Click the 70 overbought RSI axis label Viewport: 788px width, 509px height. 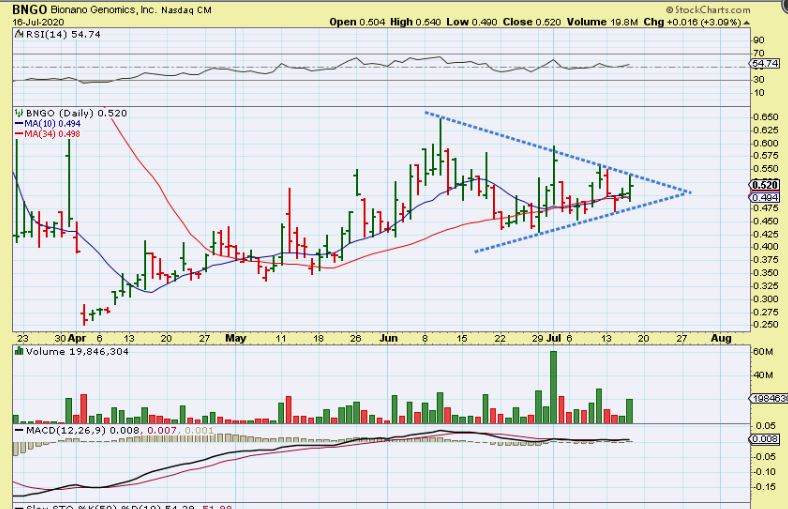pyautogui.click(x=759, y=53)
